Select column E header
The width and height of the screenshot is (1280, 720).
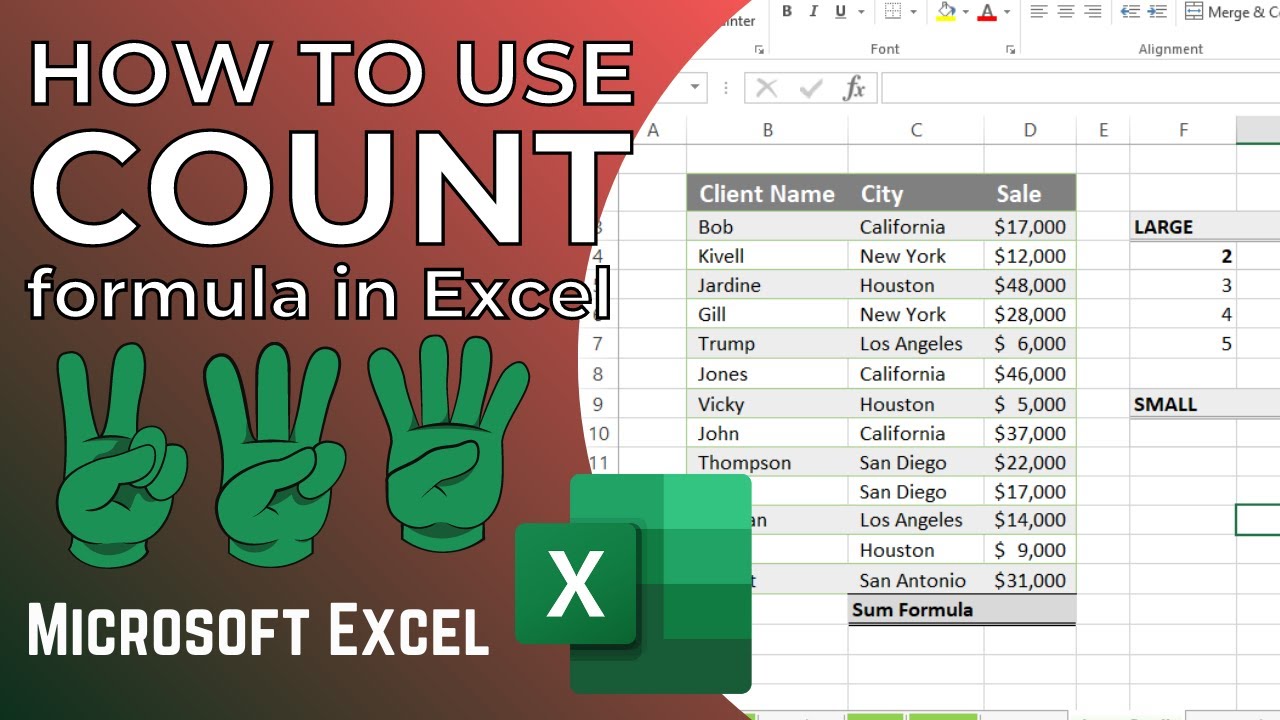tap(1103, 130)
